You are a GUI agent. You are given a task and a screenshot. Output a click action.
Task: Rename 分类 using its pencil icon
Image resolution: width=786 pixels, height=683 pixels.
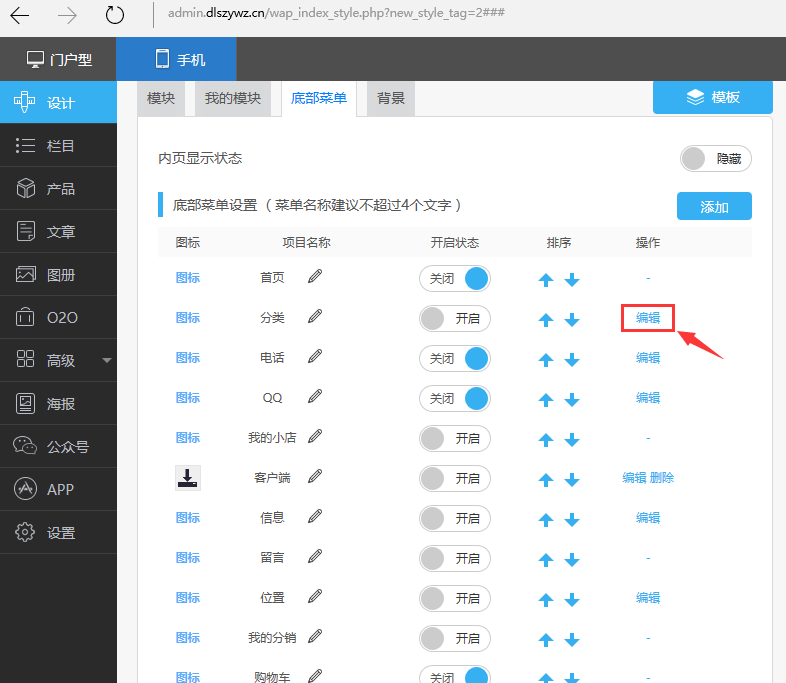coord(315,316)
